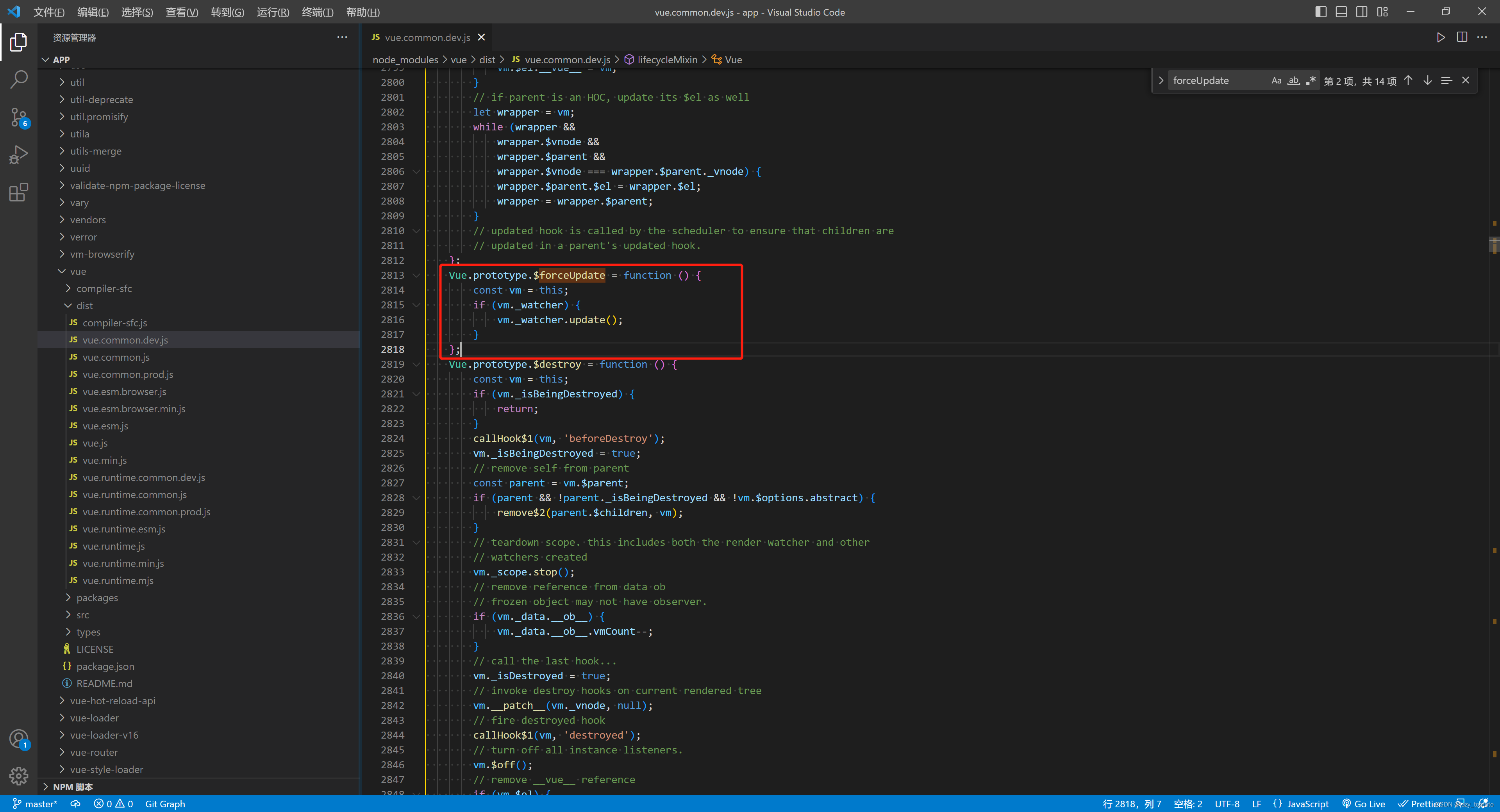Collapse the dist folder
Image resolution: width=1500 pixels, height=812 pixels.
click(x=84, y=306)
